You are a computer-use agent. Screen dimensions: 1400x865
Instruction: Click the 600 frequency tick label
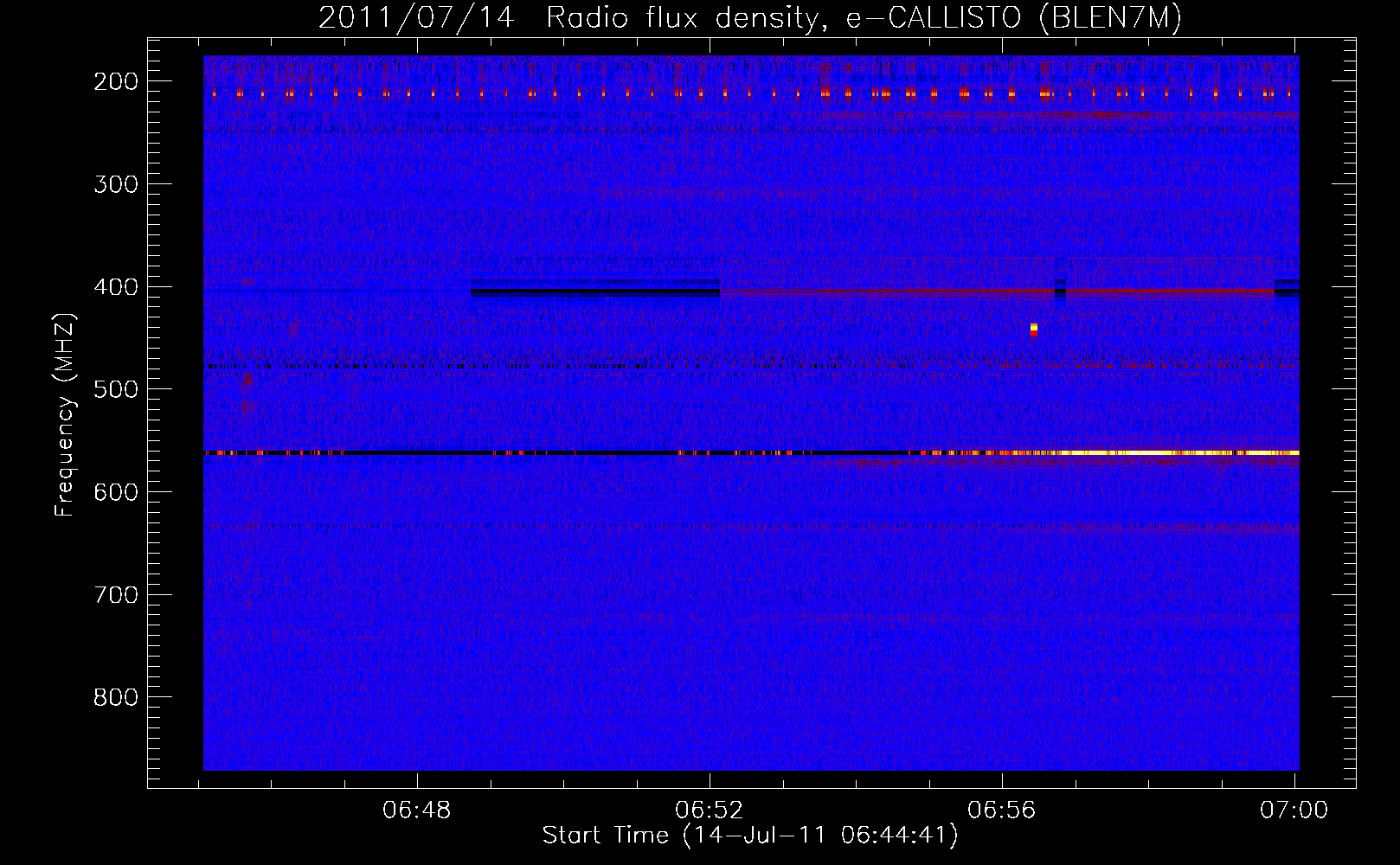coord(115,491)
